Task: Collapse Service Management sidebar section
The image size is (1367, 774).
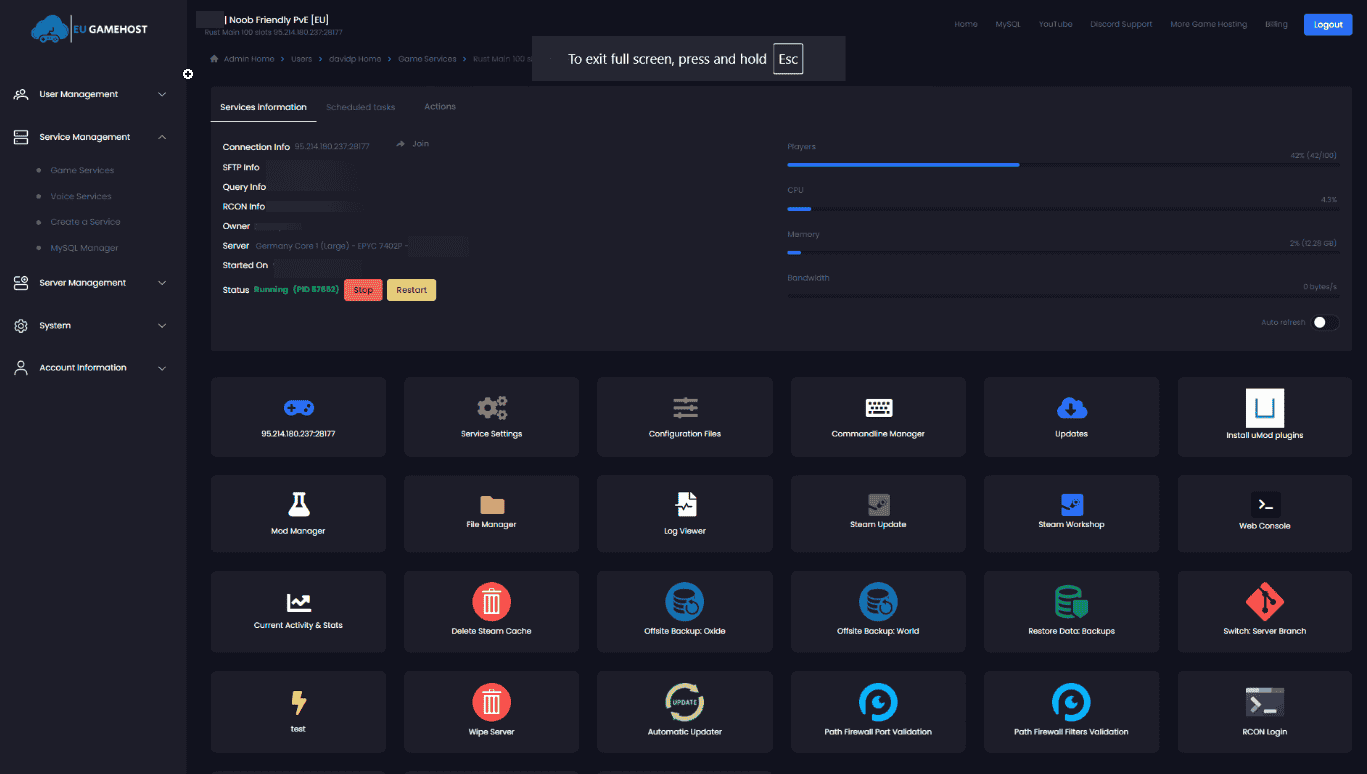Action: 90,137
